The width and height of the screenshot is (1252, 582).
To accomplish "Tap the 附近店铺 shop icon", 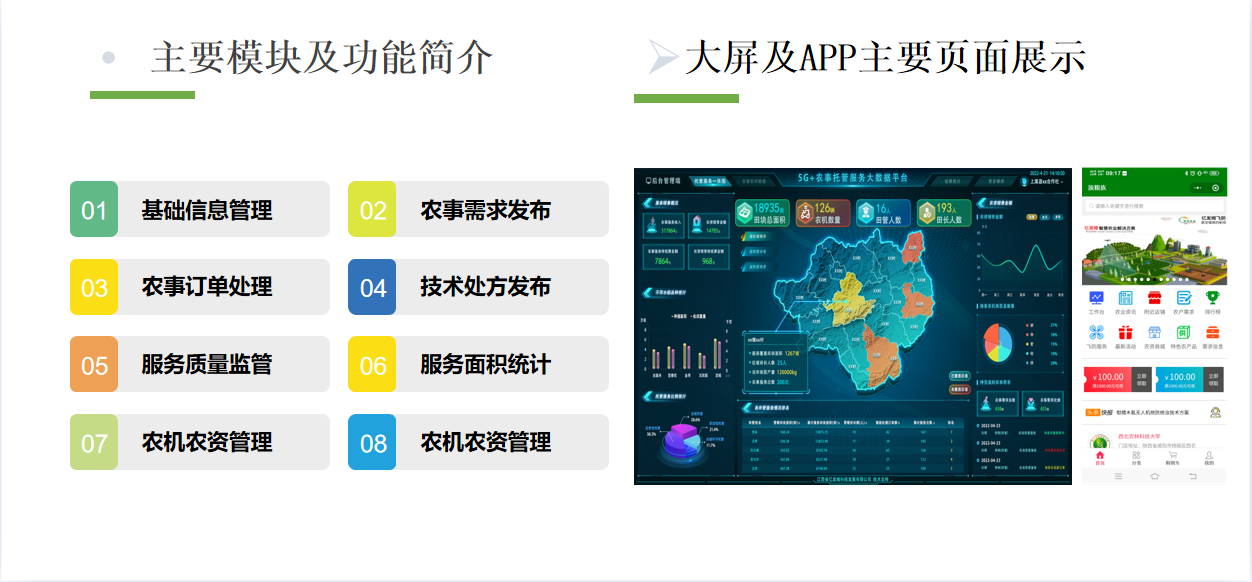I will (1155, 299).
